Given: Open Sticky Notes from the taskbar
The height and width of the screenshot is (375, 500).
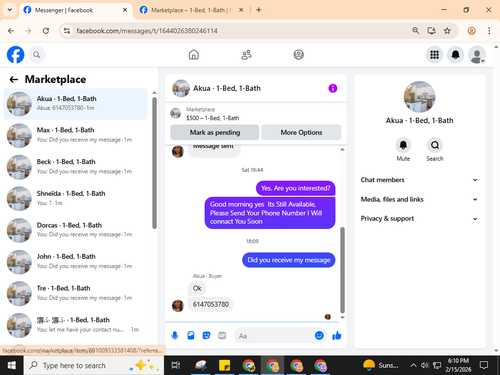Looking at the screenshot, I should (x=224, y=365).
